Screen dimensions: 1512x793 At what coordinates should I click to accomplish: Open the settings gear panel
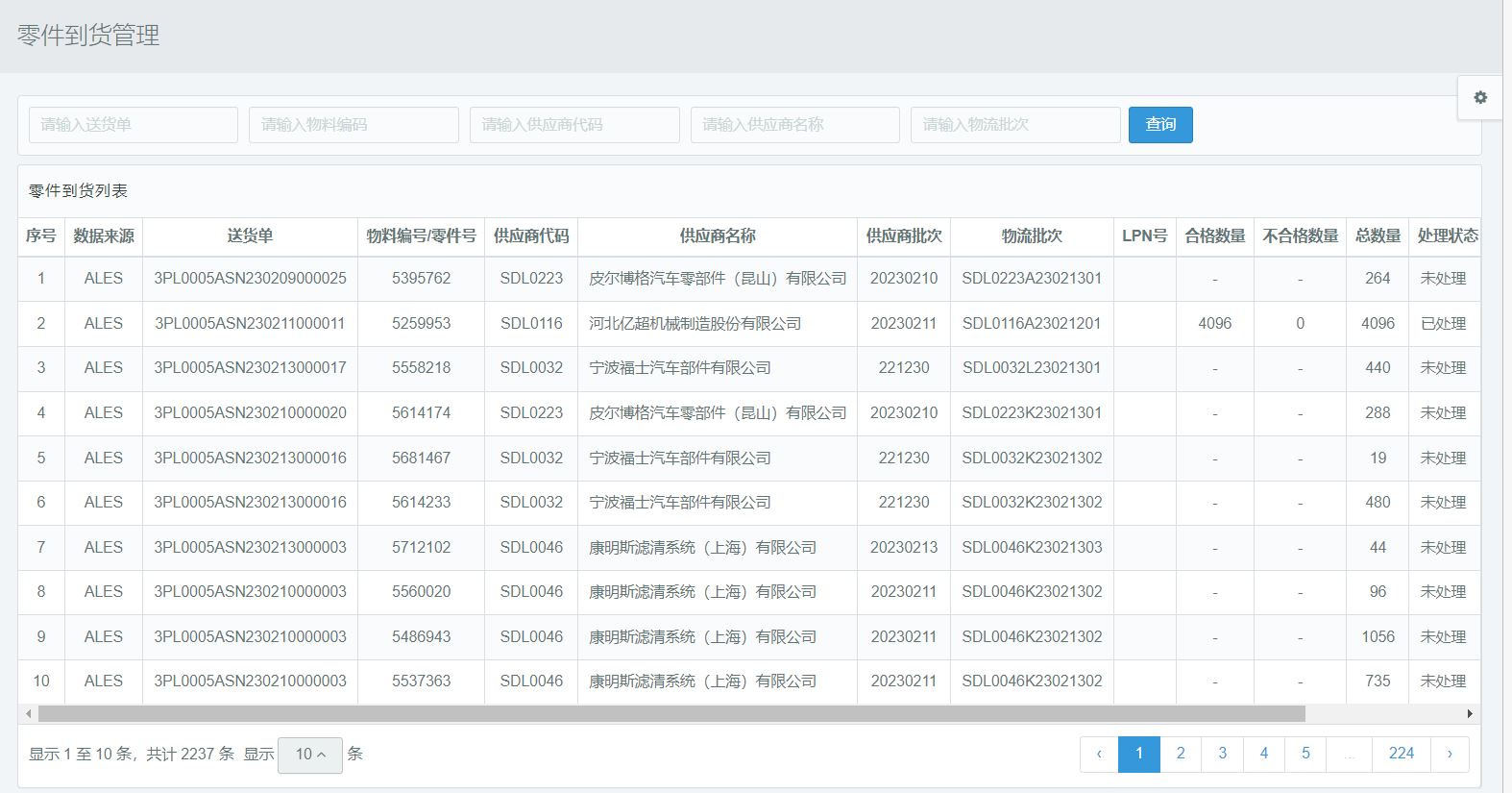click(1480, 97)
